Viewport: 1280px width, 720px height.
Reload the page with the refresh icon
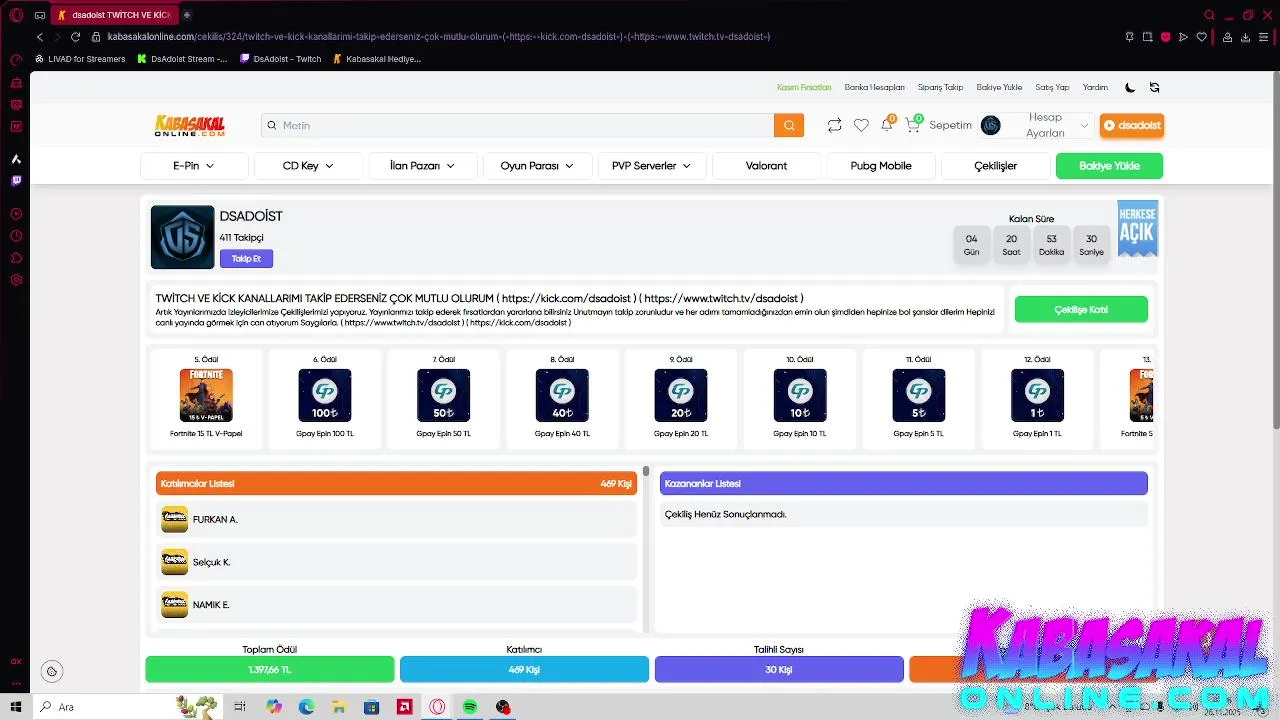(75, 37)
